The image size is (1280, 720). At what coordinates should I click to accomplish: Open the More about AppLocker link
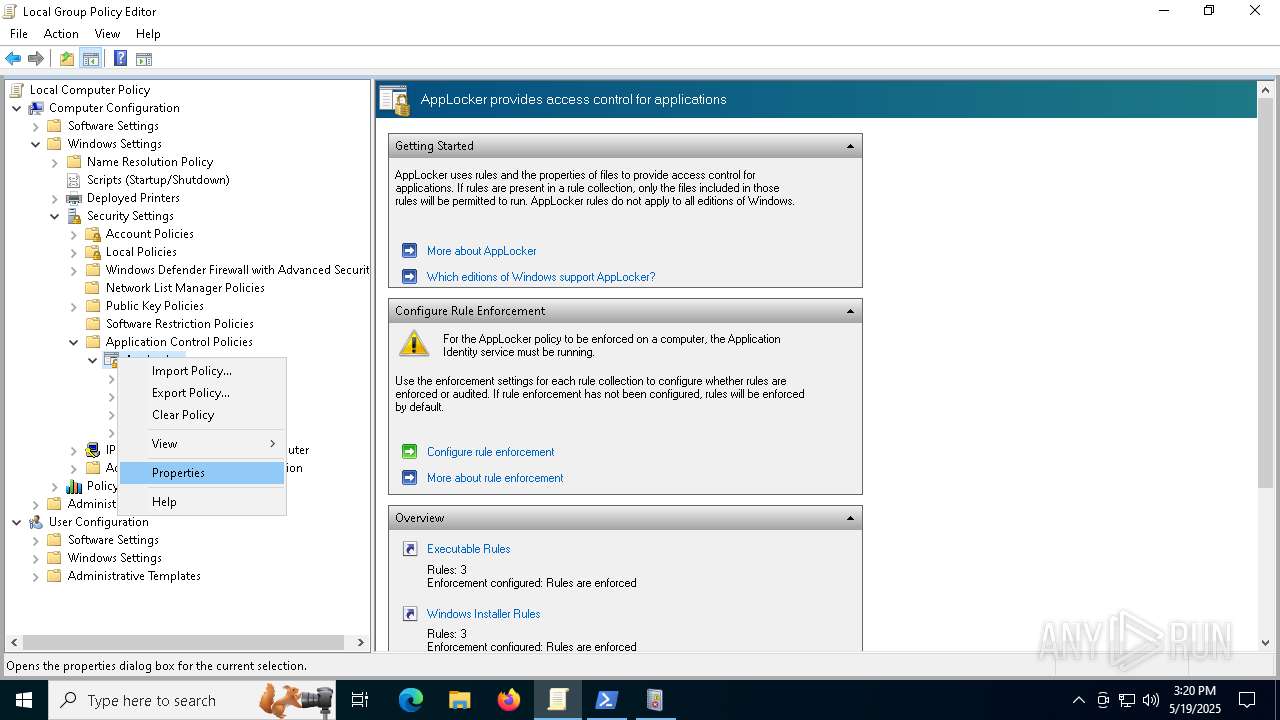pos(481,251)
